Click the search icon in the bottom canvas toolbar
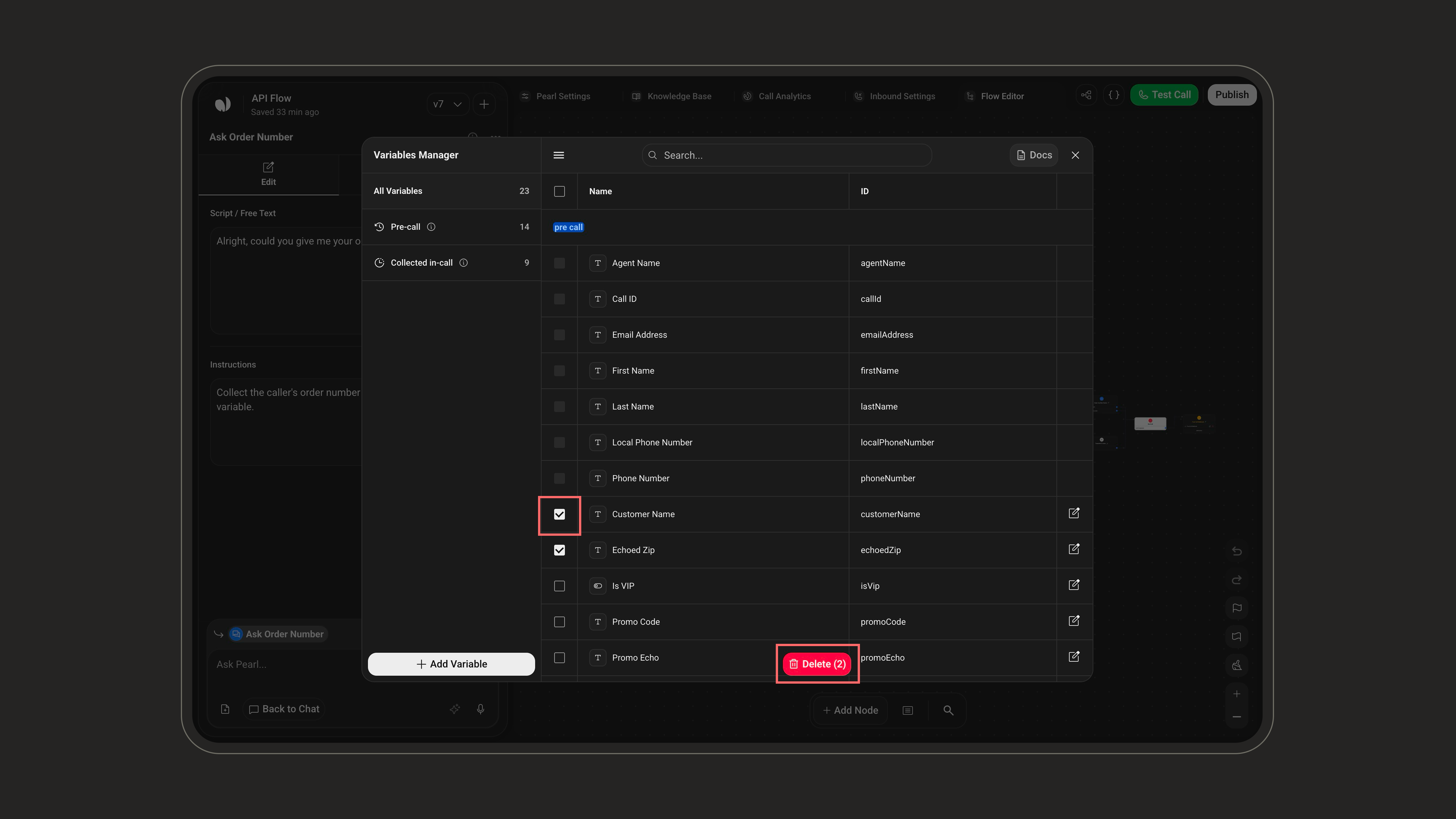The image size is (1456, 819). (x=948, y=710)
